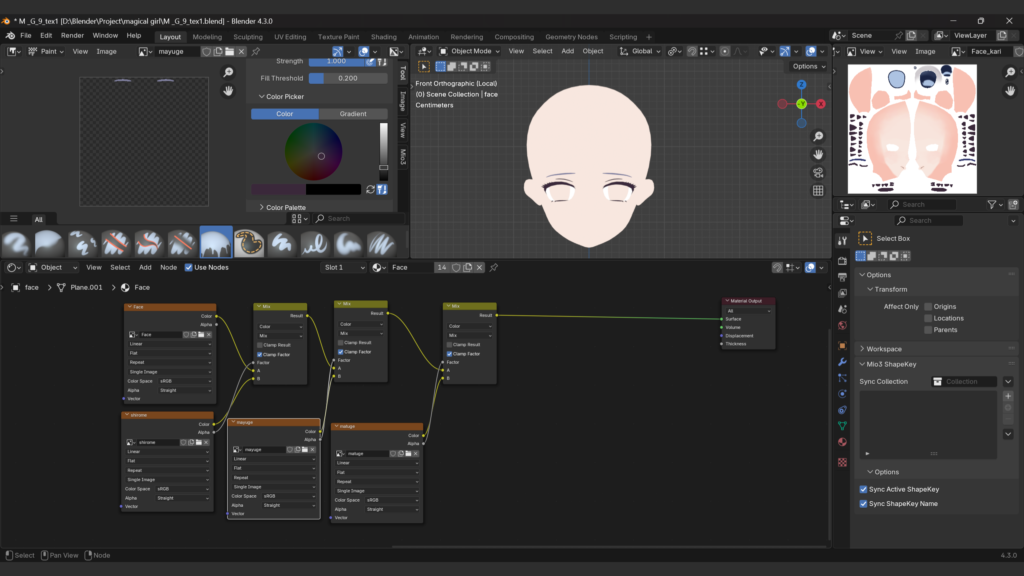Enable Affect Only Origins checkbox
Image resolution: width=1024 pixels, height=576 pixels.
point(928,307)
